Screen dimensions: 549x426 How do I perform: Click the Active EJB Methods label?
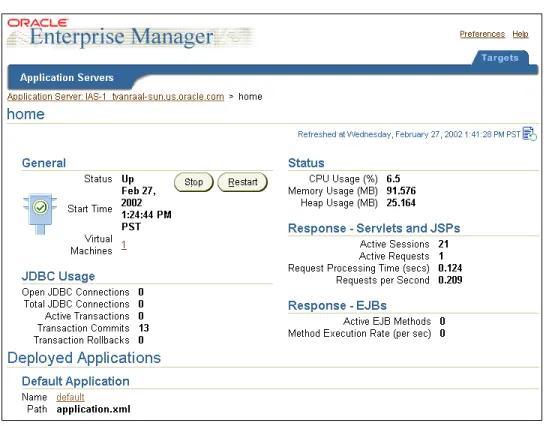pos(387,321)
